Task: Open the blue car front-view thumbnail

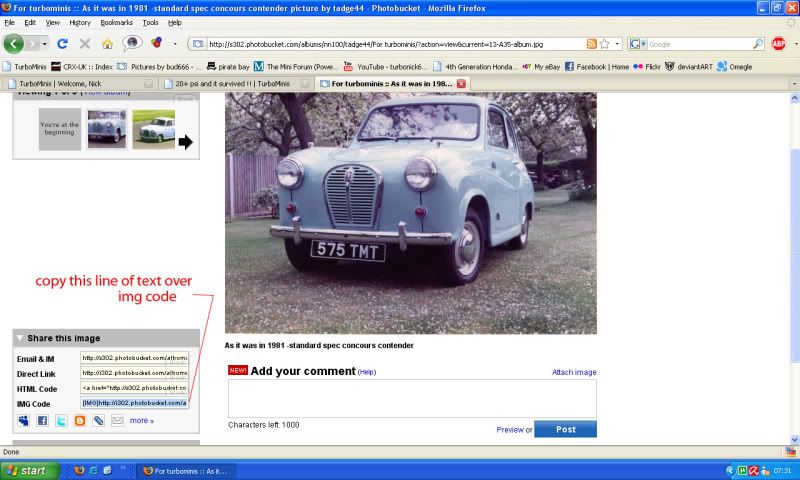Action: click(107, 129)
